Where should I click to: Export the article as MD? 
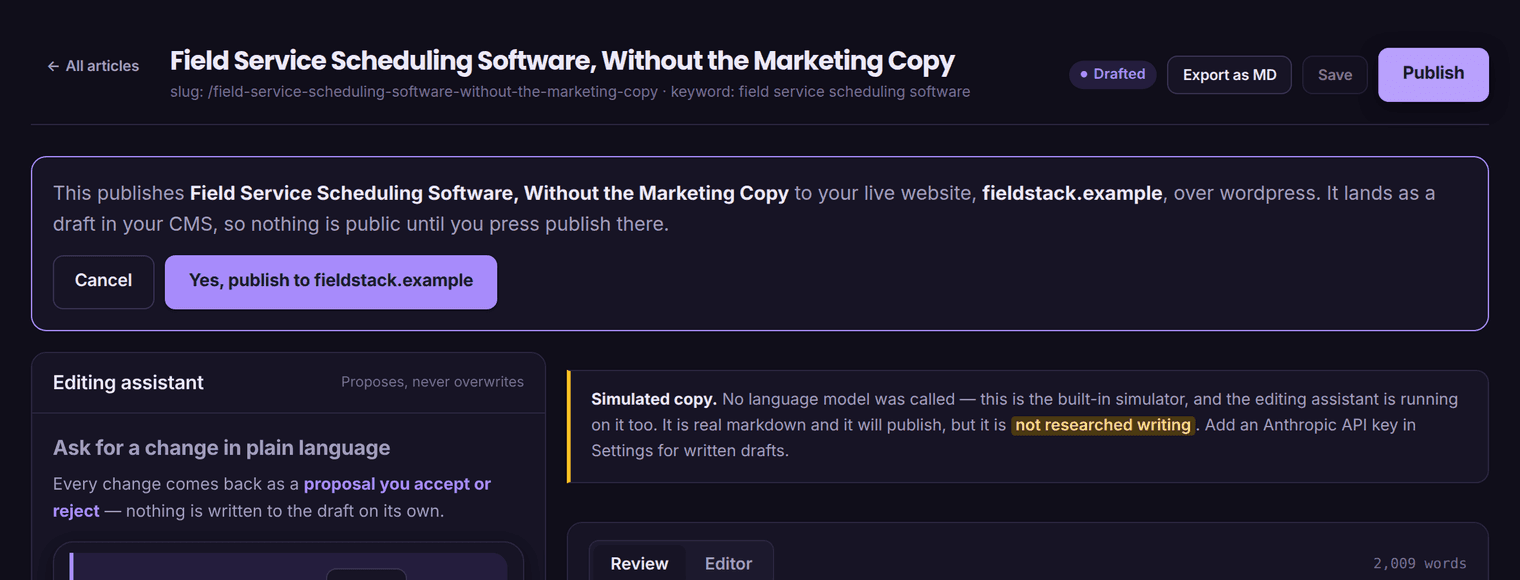click(x=1229, y=75)
